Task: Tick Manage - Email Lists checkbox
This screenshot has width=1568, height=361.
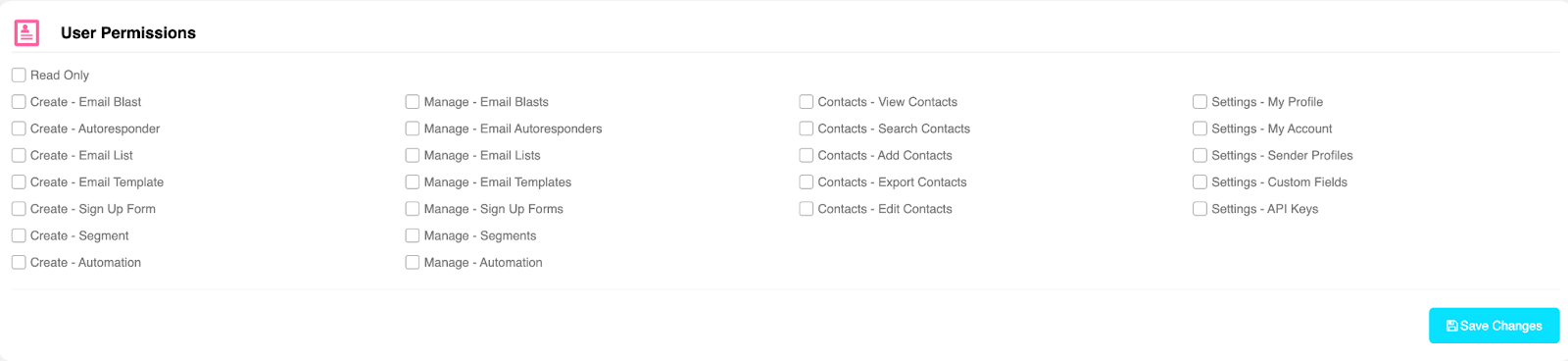Action: click(413, 155)
